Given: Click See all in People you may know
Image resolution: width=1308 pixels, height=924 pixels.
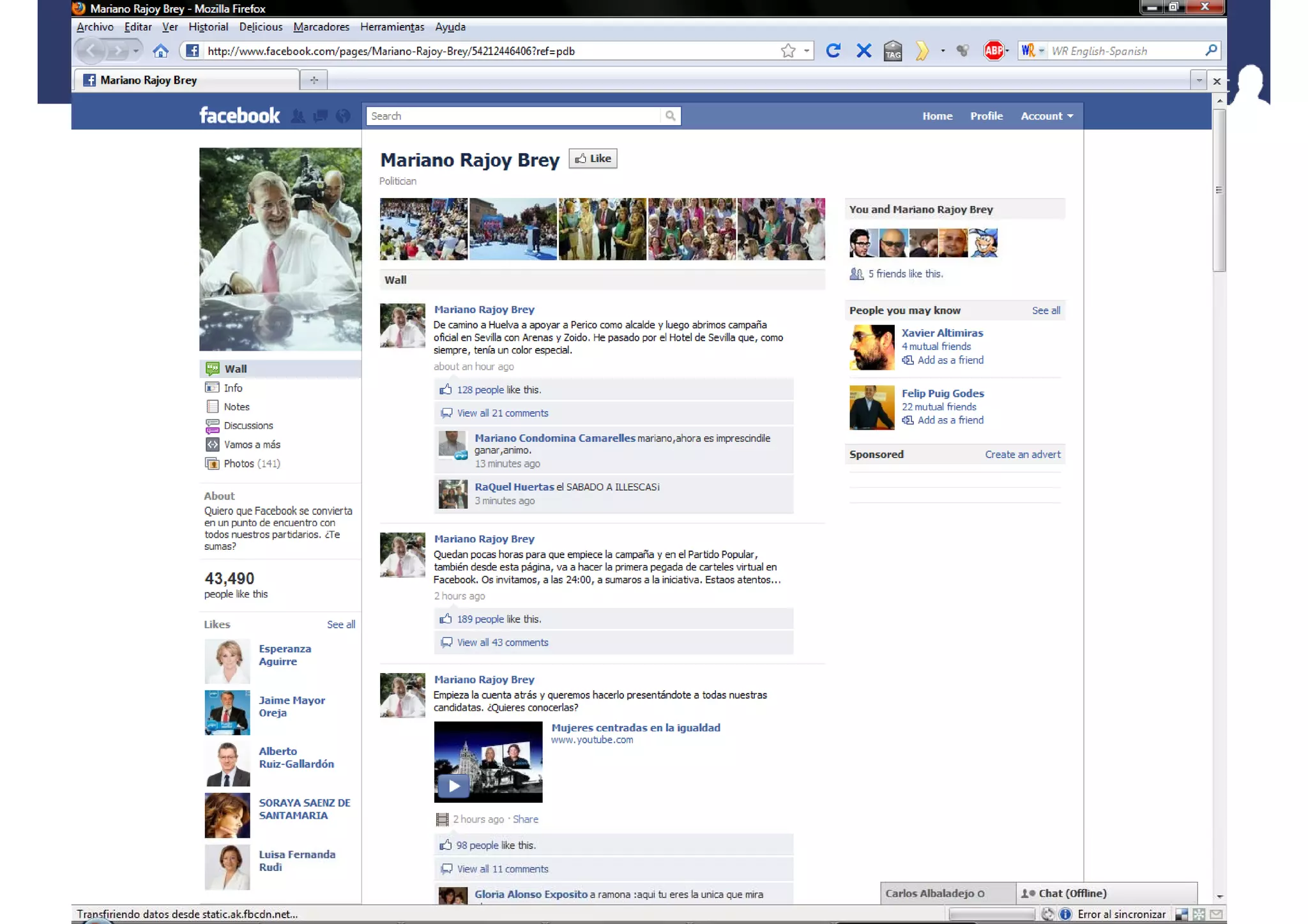Looking at the screenshot, I should [1046, 310].
